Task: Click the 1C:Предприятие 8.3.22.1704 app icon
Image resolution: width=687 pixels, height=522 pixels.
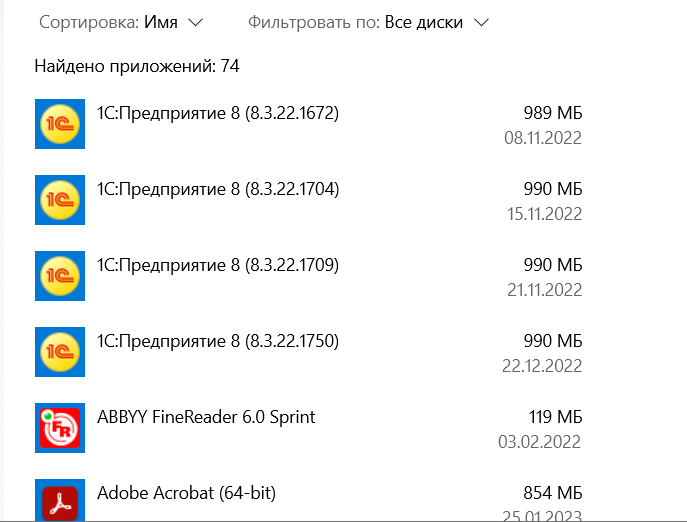Action: 60,200
